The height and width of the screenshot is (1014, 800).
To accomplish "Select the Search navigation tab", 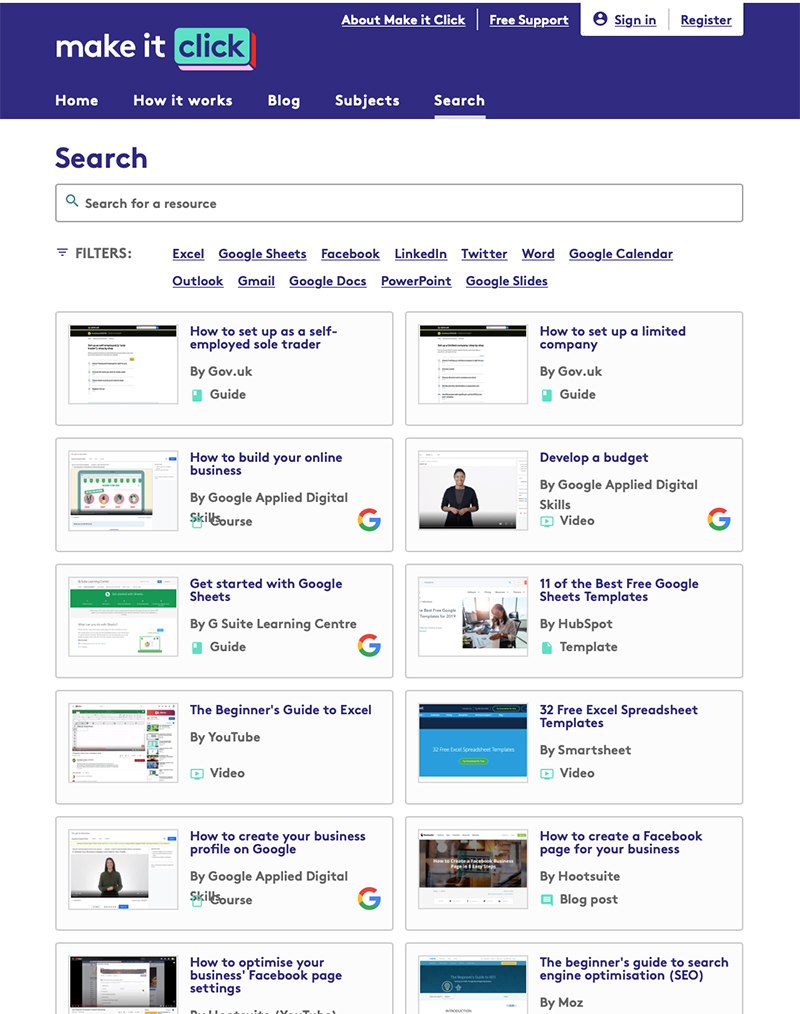I will click(x=459, y=100).
